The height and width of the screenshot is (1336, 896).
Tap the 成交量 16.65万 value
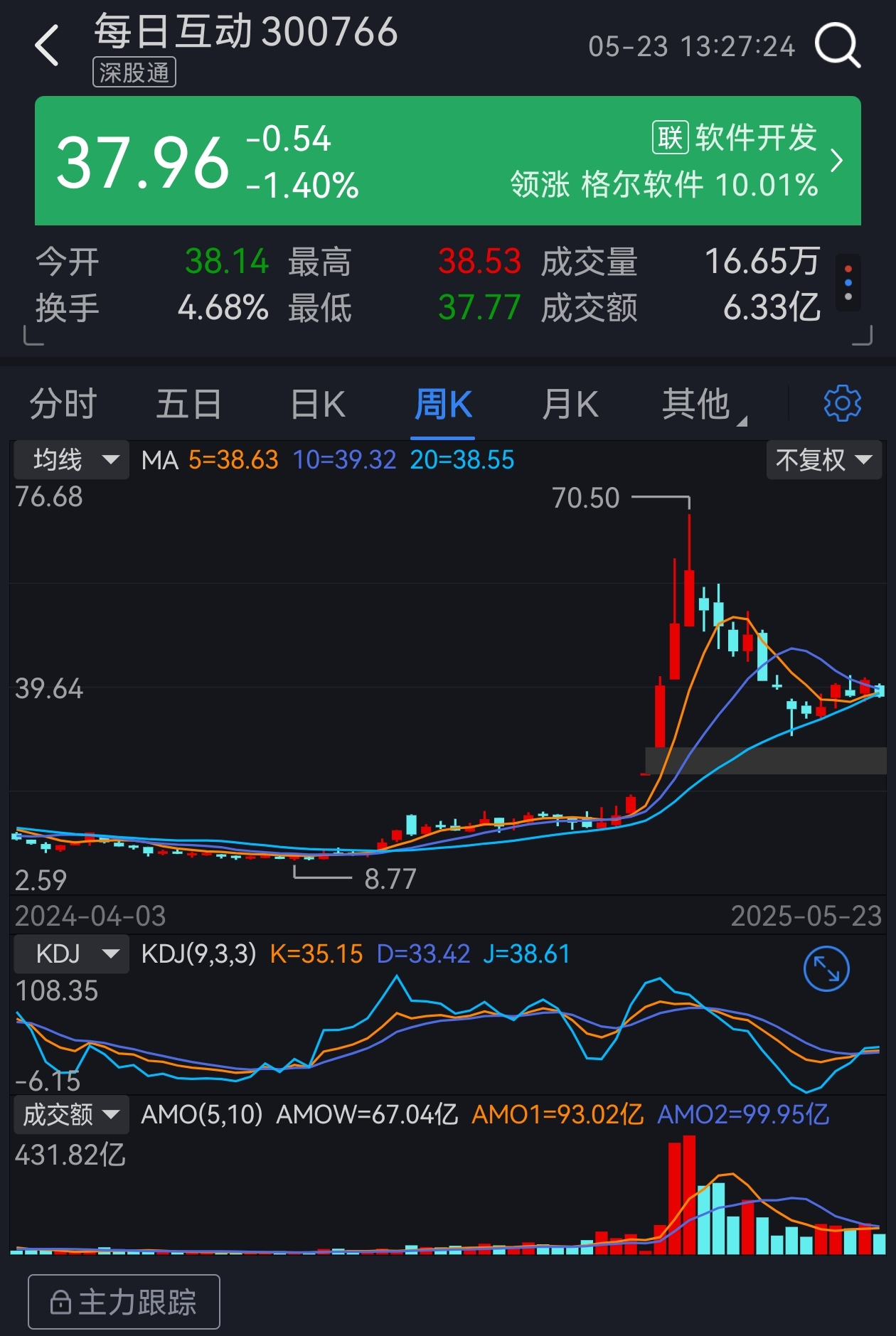click(x=762, y=261)
